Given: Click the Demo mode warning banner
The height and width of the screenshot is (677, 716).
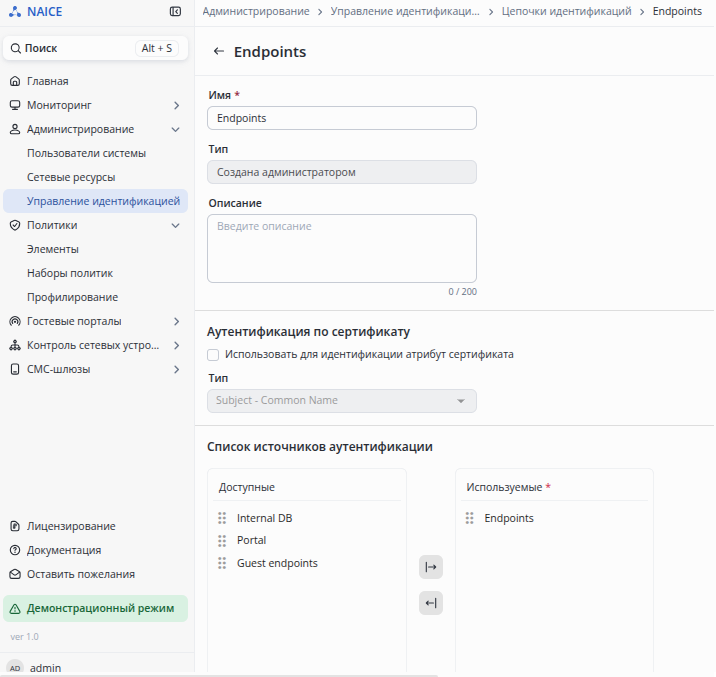Looking at the screenshot, I should 96,608.
